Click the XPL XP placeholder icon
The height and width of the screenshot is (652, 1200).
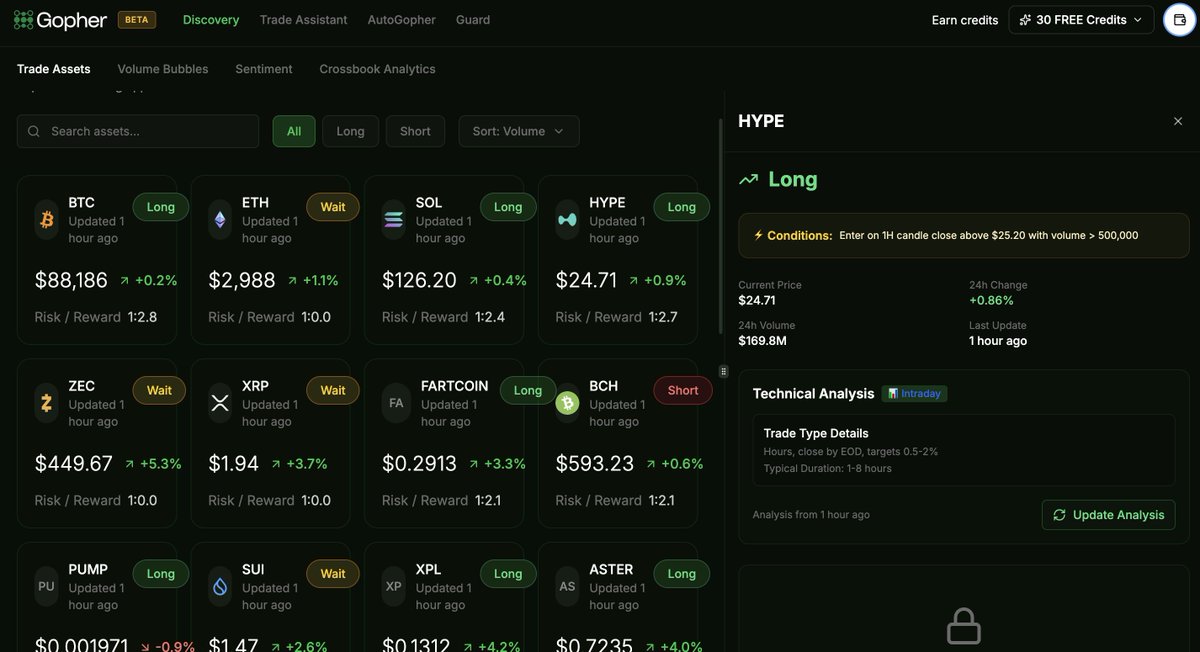pos(394,587)
